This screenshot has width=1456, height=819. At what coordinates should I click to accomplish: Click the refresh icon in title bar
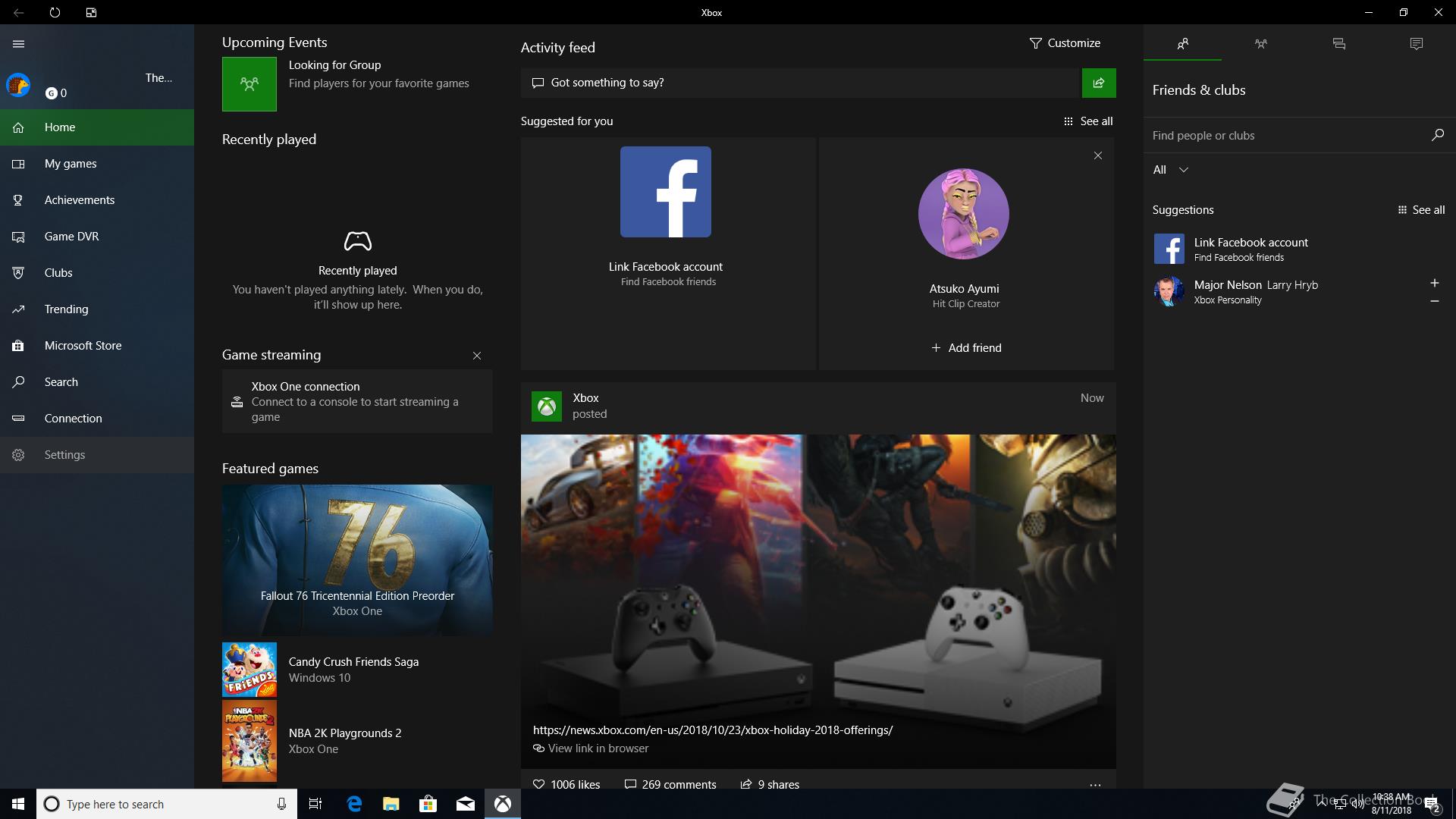coord(55,12)
